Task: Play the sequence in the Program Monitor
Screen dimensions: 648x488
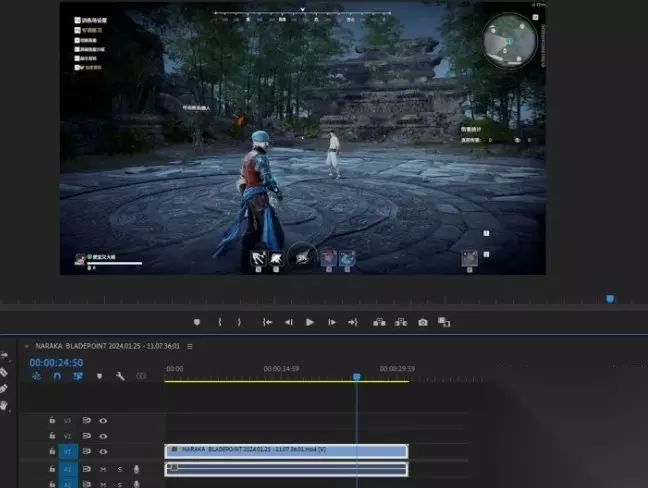Action: click(310, 322)
